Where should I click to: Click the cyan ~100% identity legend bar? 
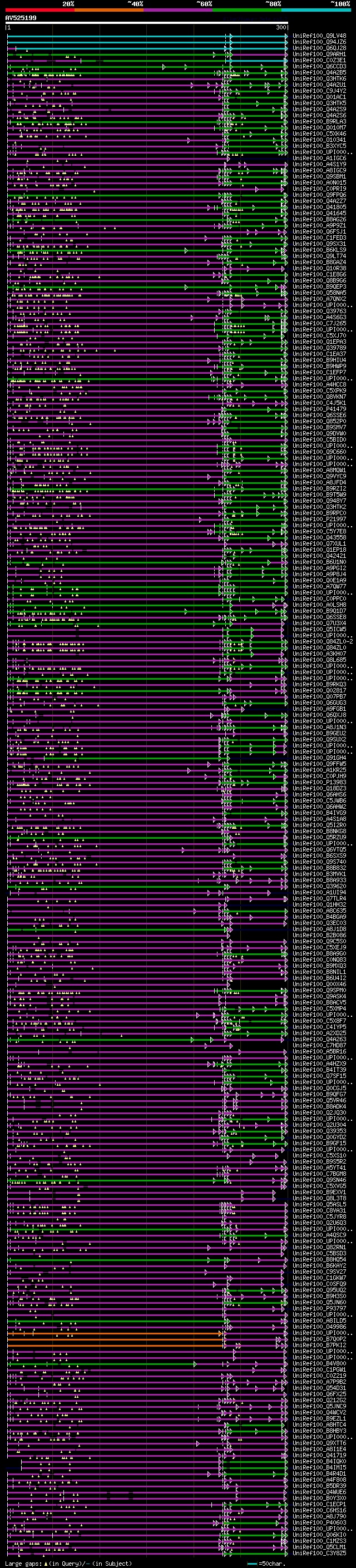tap(316, 10)
